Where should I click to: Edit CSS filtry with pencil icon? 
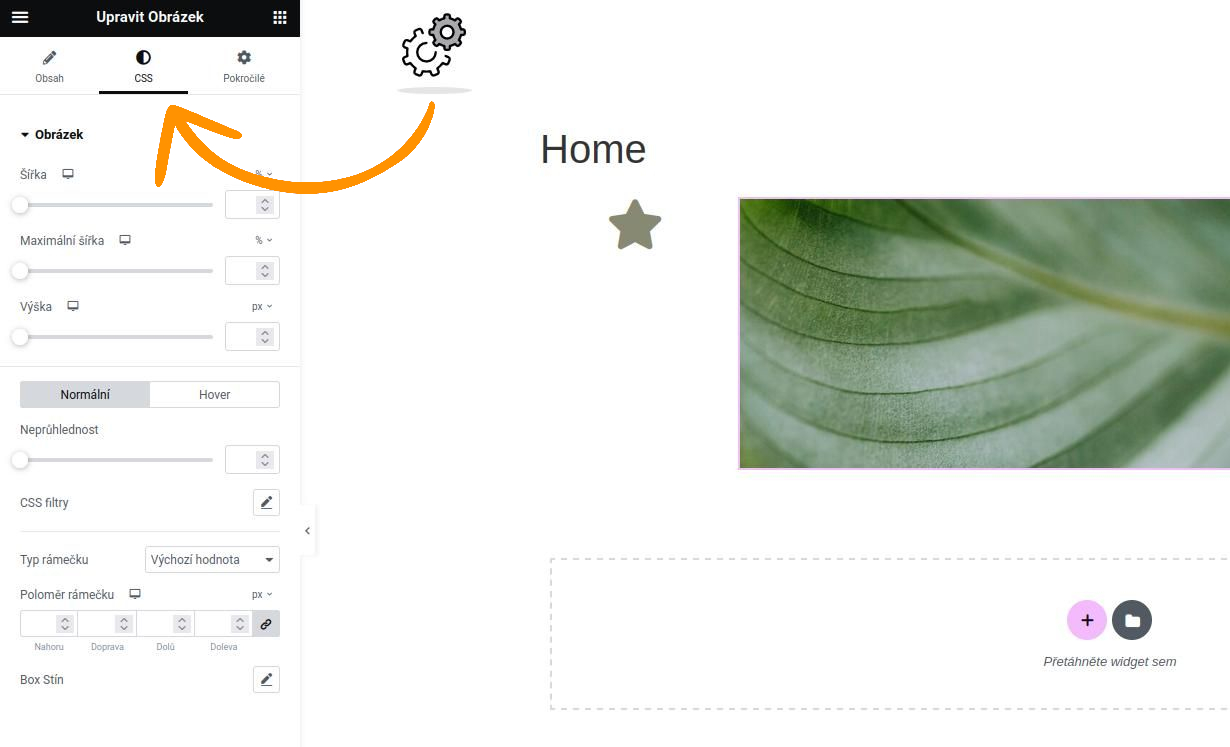point(266,503)
